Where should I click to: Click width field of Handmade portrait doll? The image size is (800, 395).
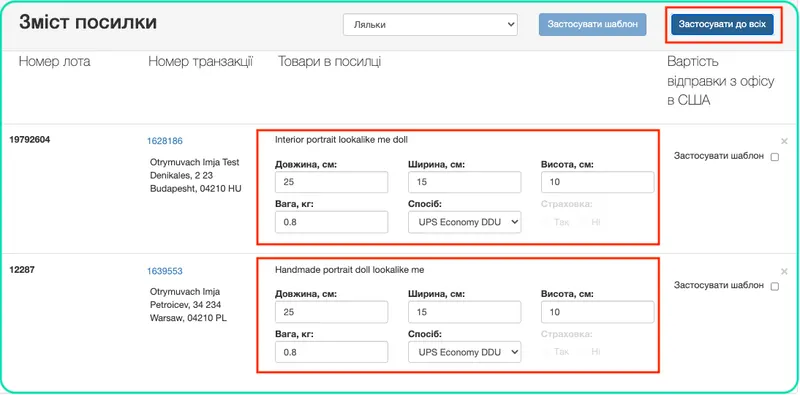click(464, 312)
